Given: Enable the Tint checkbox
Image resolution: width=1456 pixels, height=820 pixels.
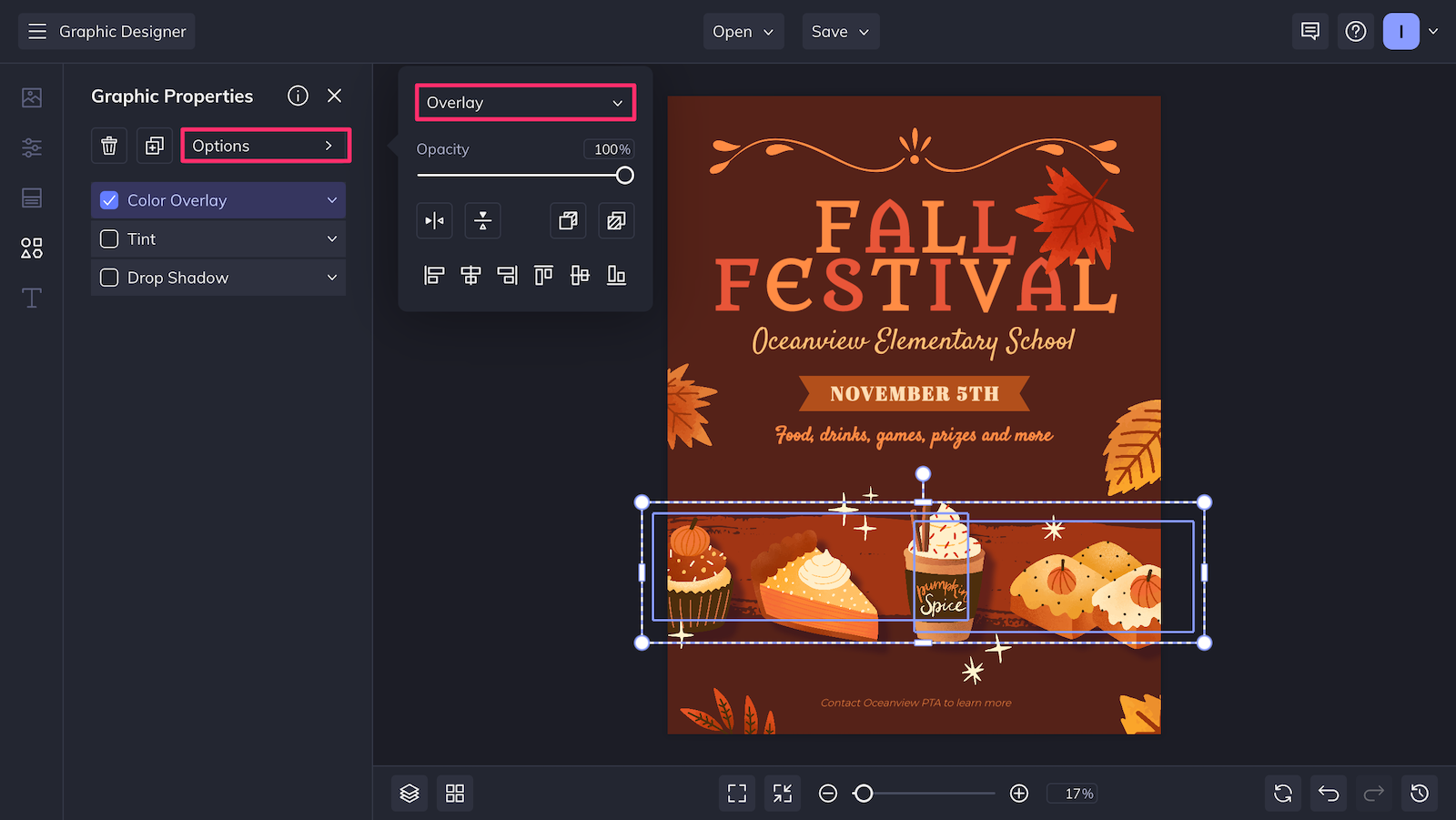Looking at the screenshot, I should [x=108, y=238].
